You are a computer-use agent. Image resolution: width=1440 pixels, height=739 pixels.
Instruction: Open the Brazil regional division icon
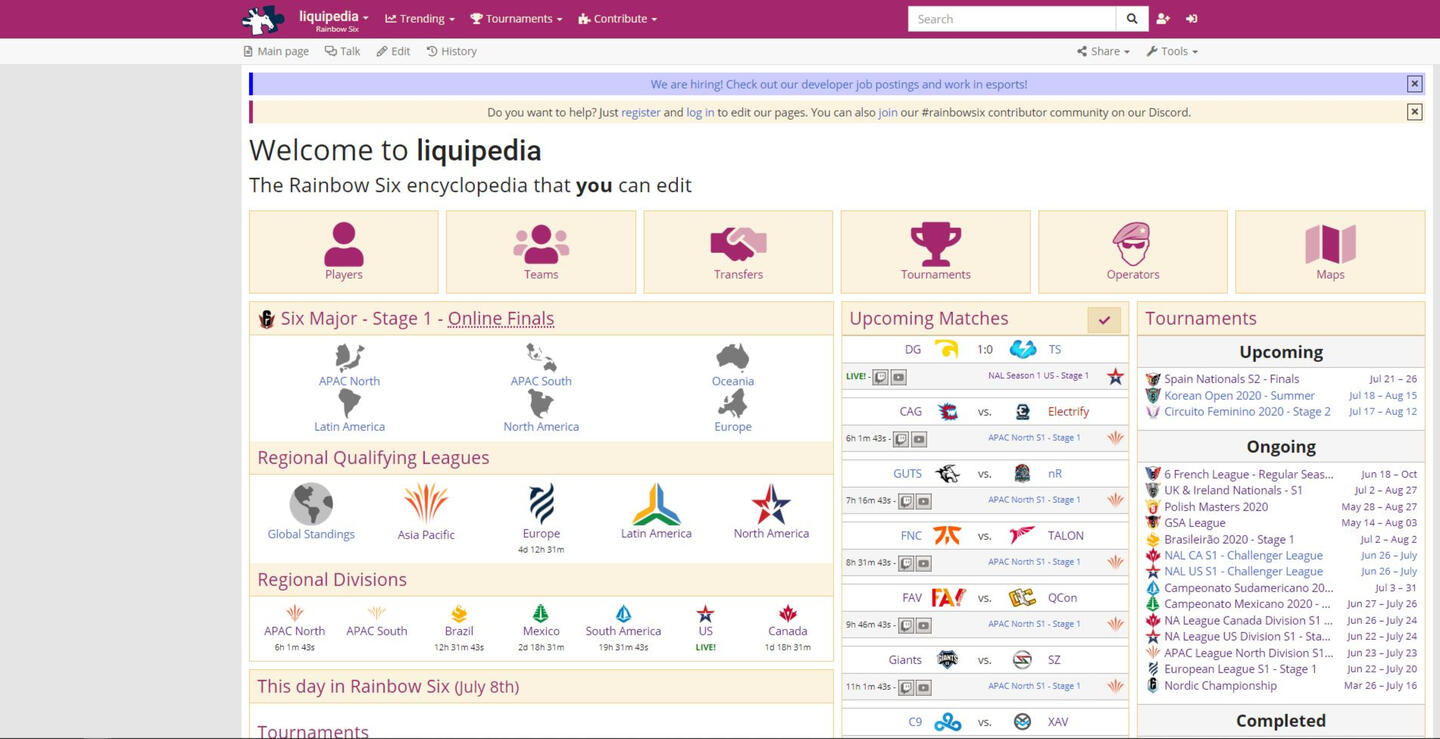tap(459, 613)
